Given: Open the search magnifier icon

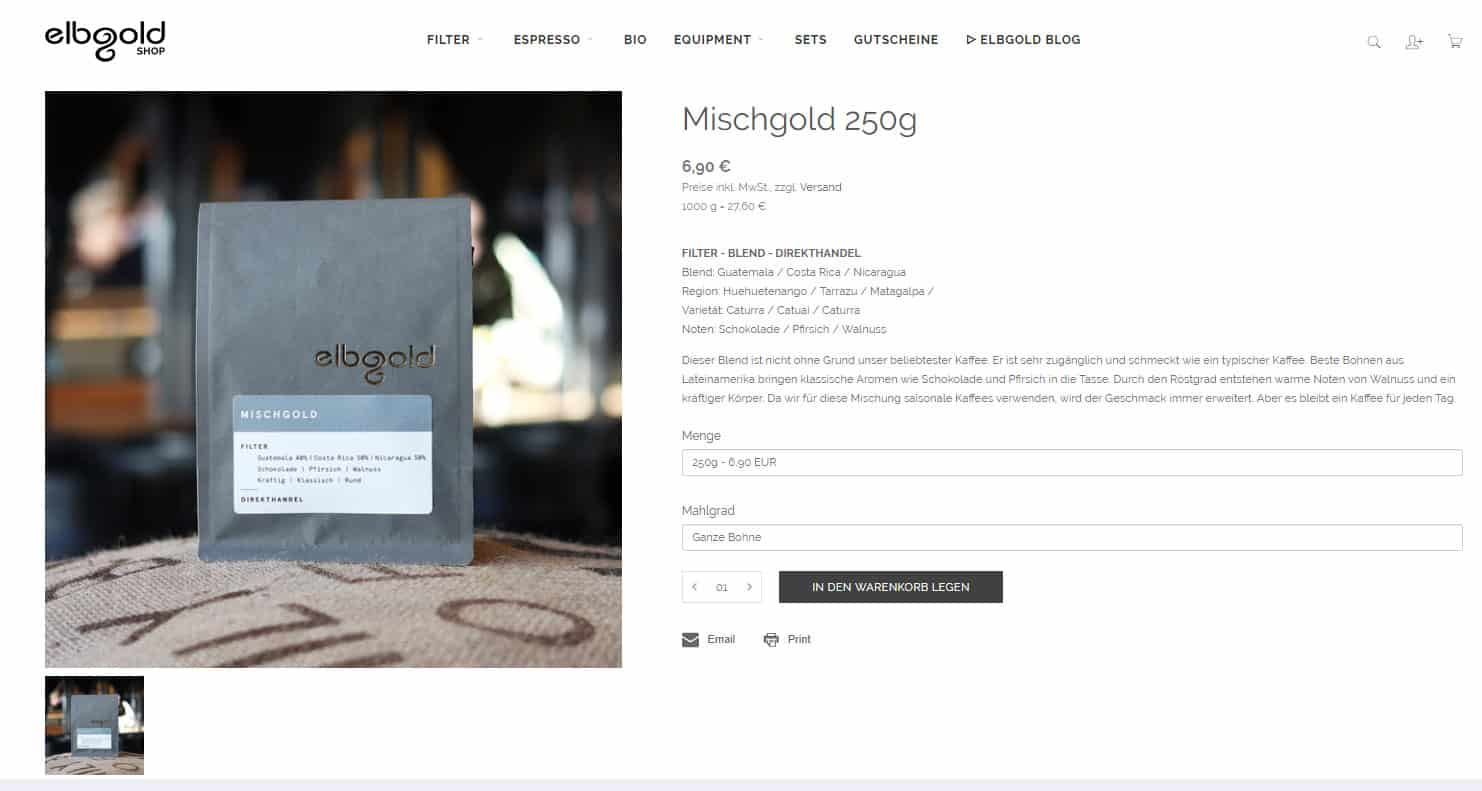Looking at the screenshot, I should [1374, 42].
